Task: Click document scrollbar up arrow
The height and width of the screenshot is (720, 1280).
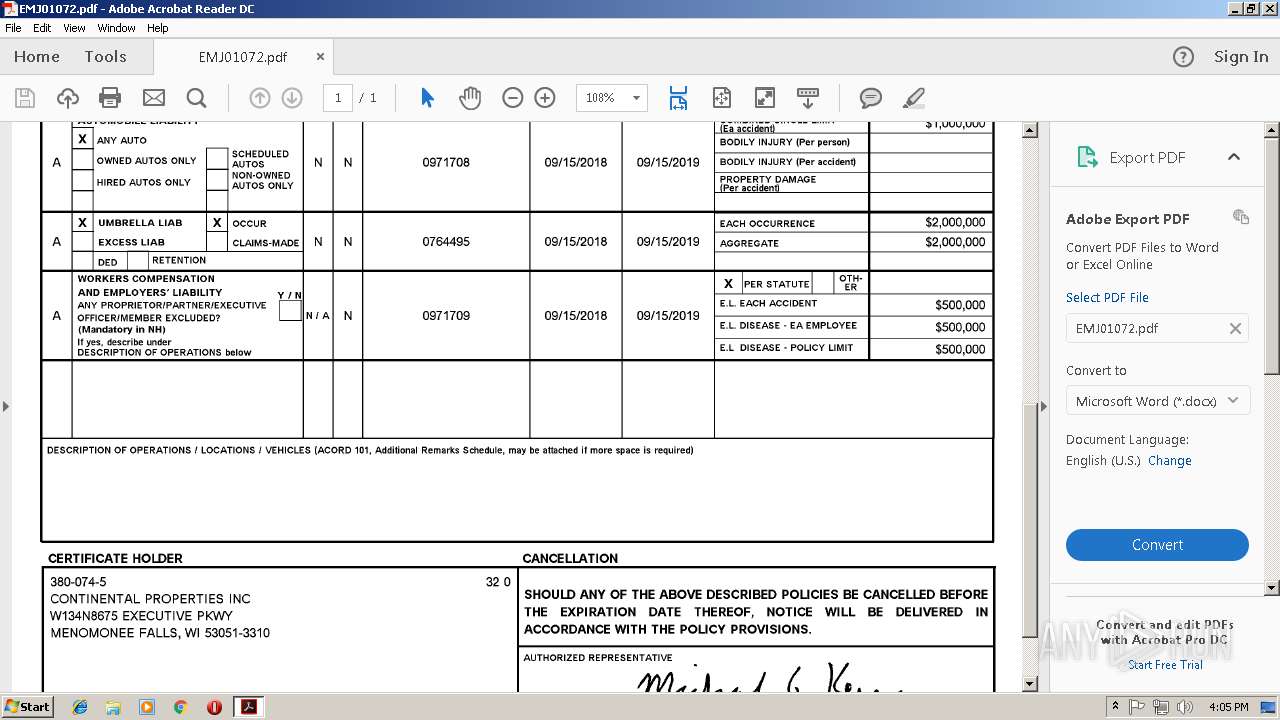Action: click(1030, 130)
